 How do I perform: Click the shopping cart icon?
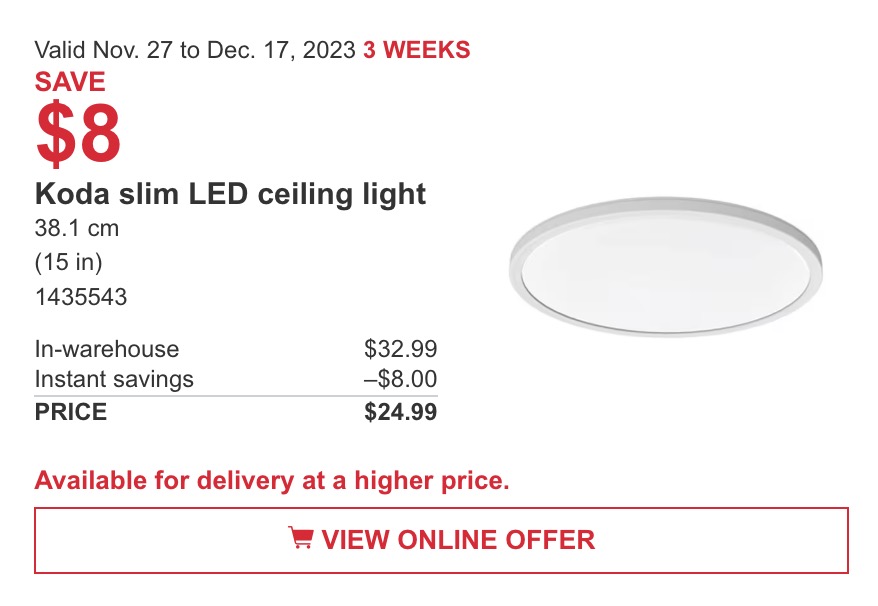pyautogui.click(x=301, y=538)
